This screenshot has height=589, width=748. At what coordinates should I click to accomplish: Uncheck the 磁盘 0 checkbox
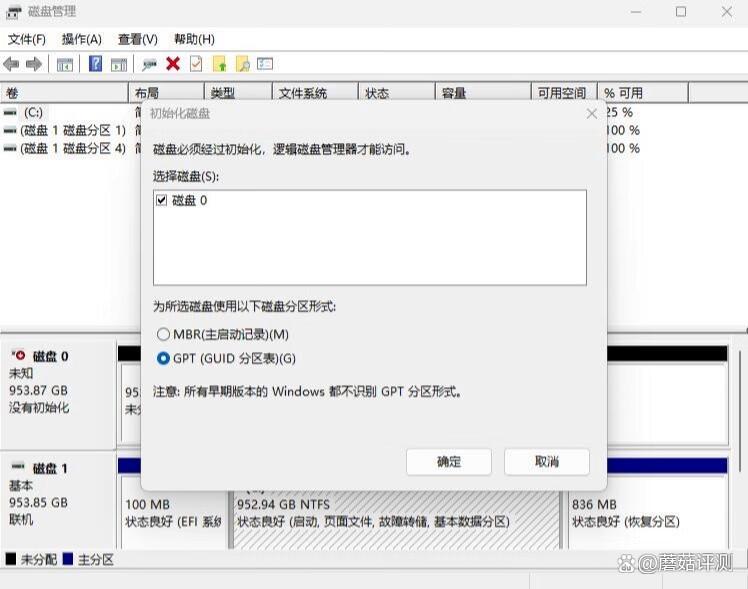[162, 201]
